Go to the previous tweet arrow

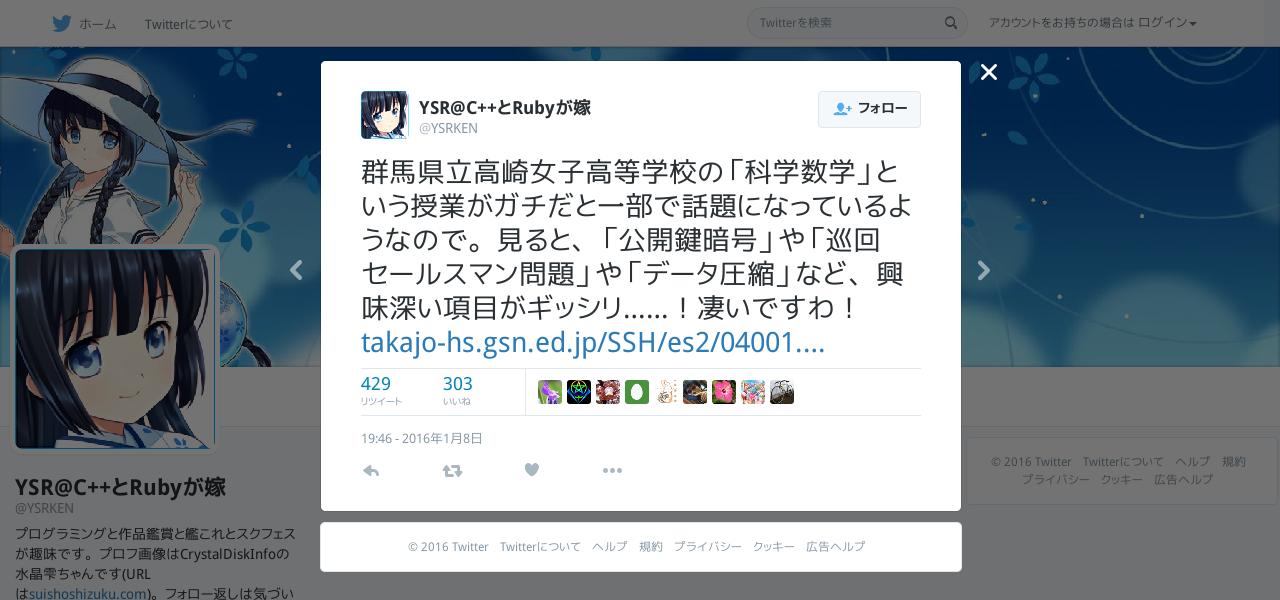pyautogui.click(x=296, y=270)
